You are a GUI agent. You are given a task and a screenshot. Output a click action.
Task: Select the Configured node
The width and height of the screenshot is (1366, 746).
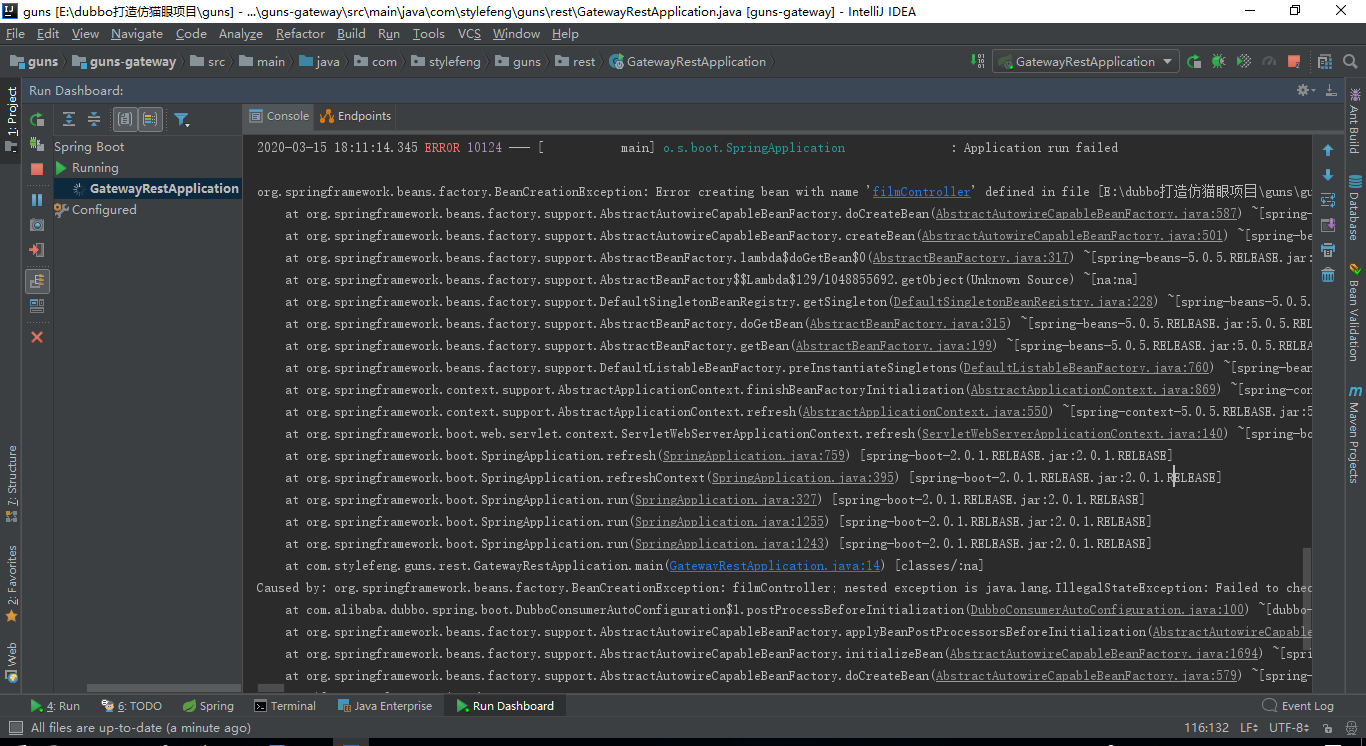tap(104, 210)
